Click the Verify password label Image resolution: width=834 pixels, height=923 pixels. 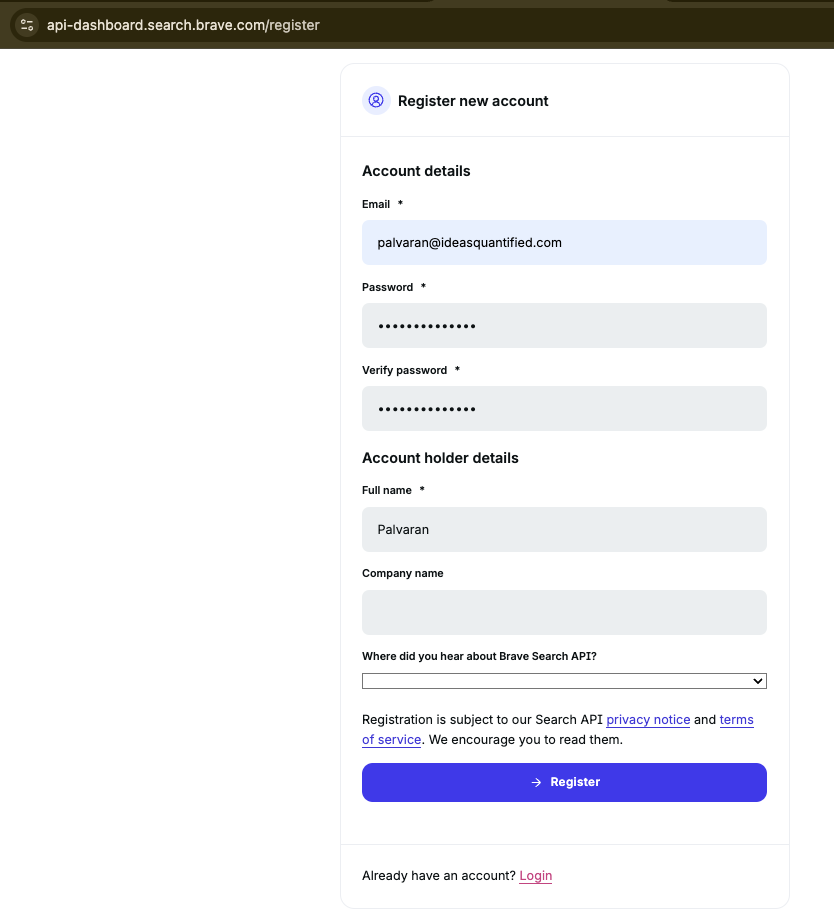coord(404,370)
